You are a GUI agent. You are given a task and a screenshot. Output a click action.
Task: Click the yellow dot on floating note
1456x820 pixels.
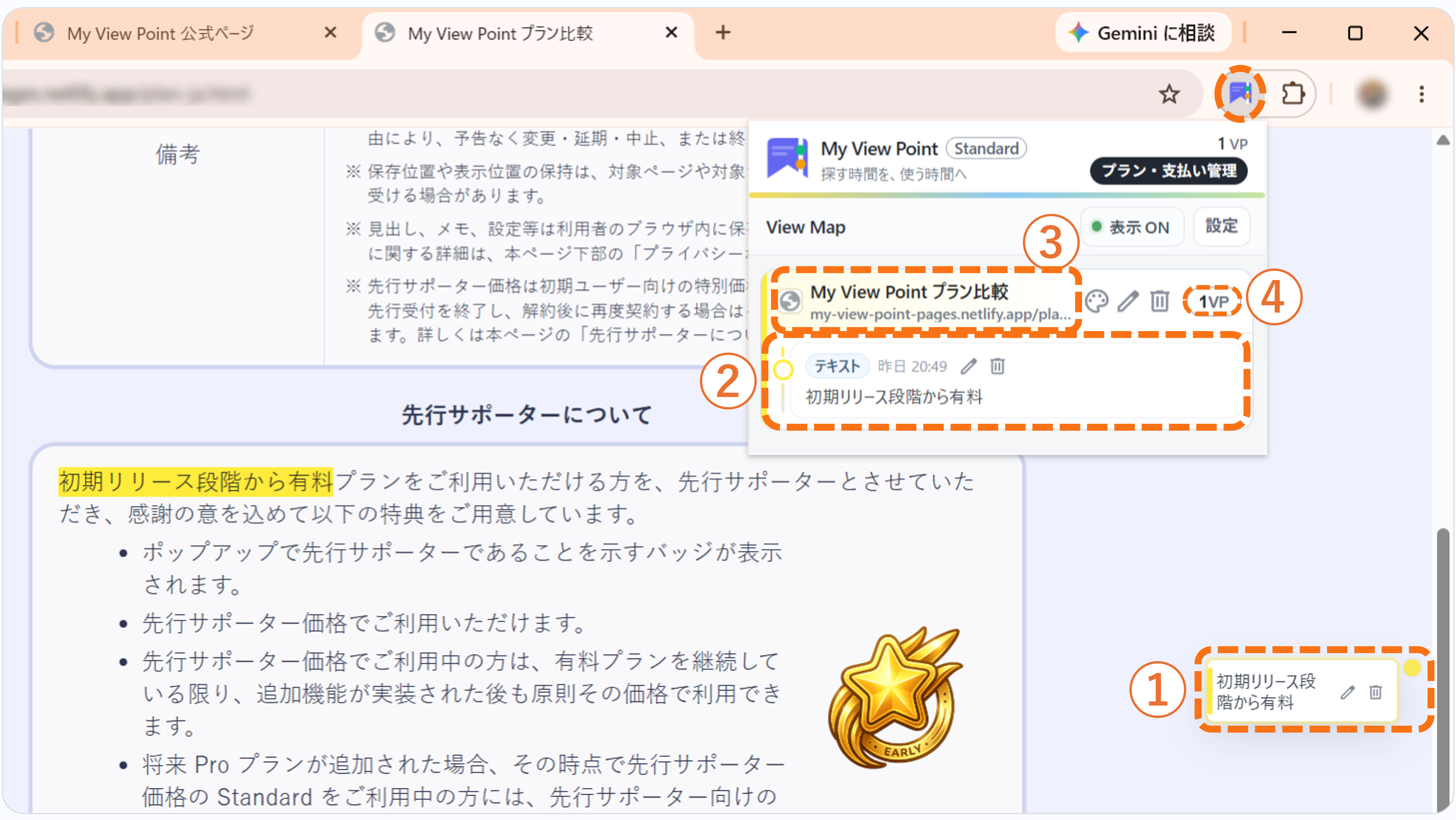[1412, 668]
